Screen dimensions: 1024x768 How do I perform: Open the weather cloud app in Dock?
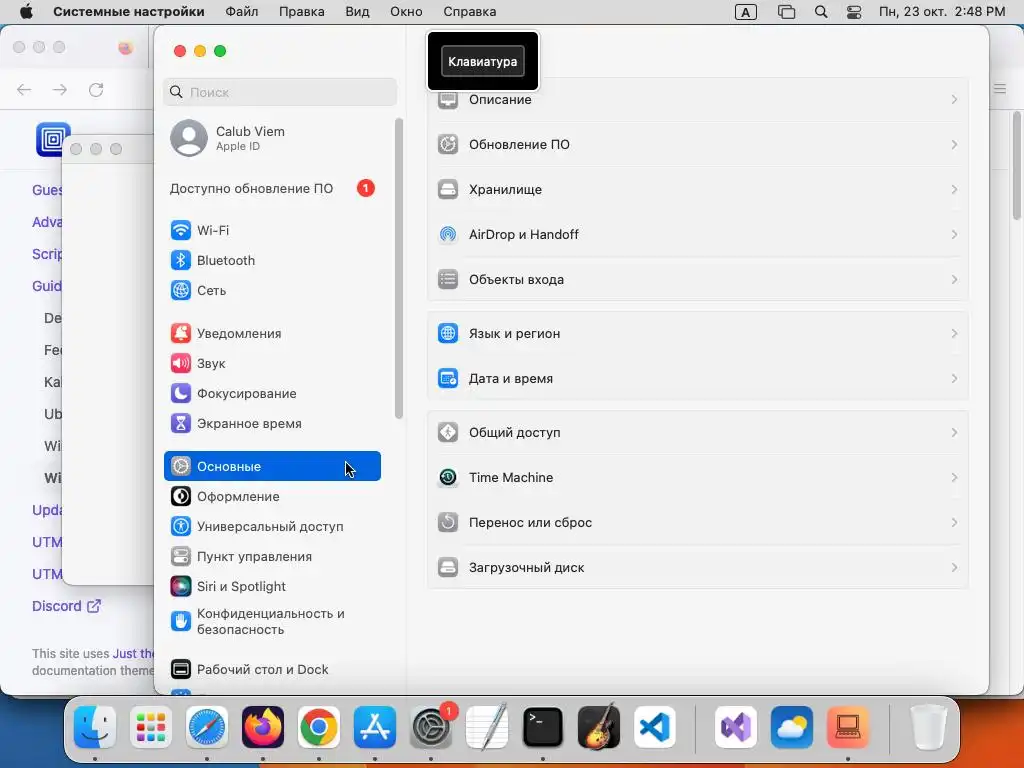(792, 727)
